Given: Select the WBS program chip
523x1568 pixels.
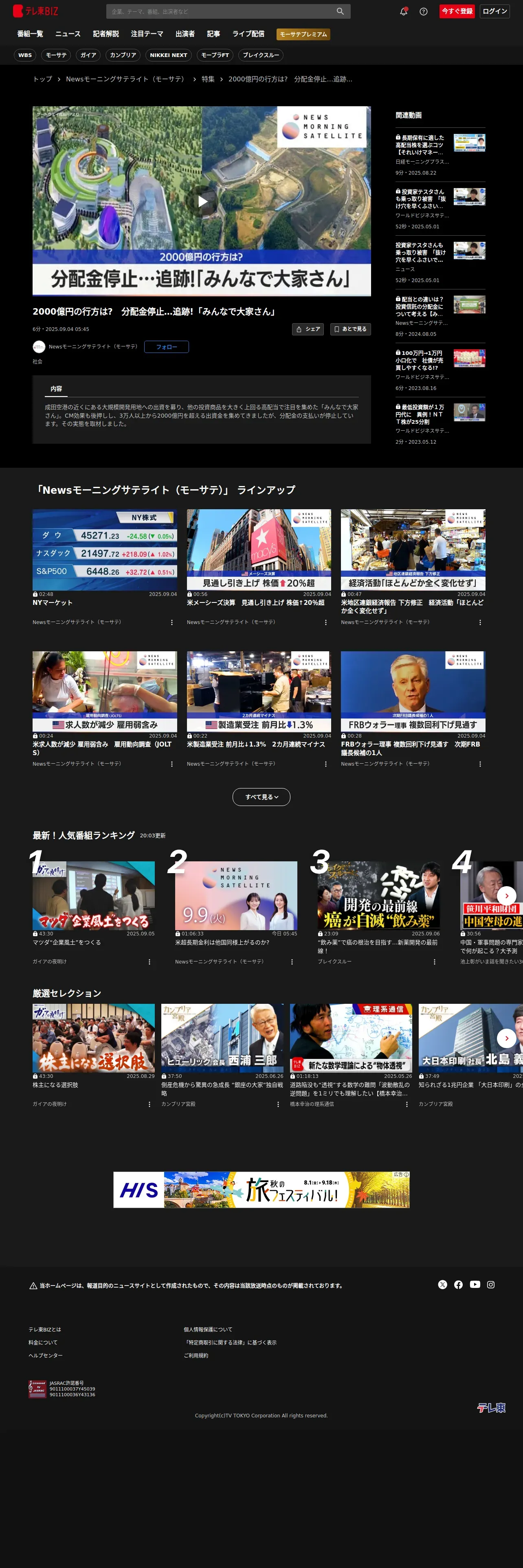Looking at the screenshot, I should [25, 55].
